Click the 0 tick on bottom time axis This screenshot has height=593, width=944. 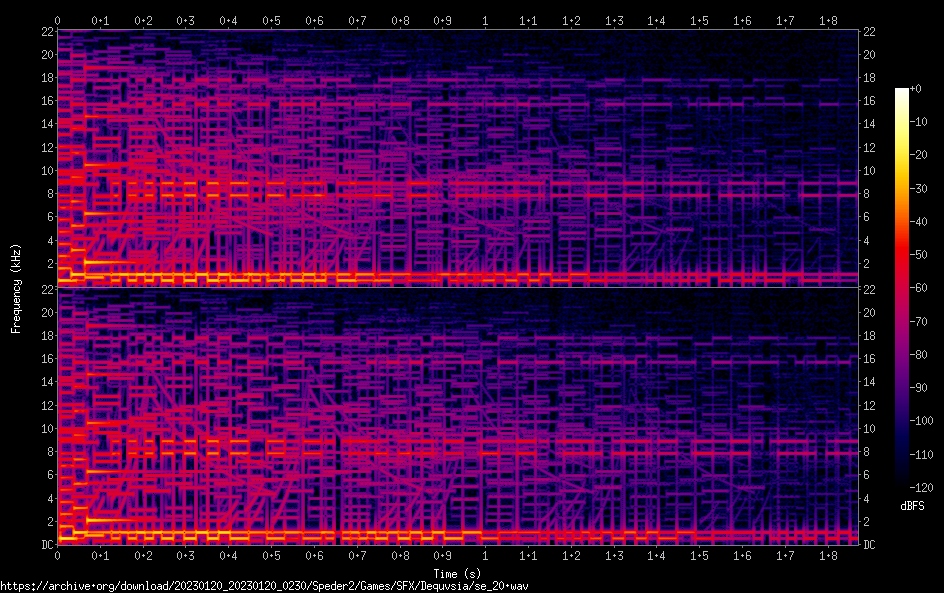58,555
